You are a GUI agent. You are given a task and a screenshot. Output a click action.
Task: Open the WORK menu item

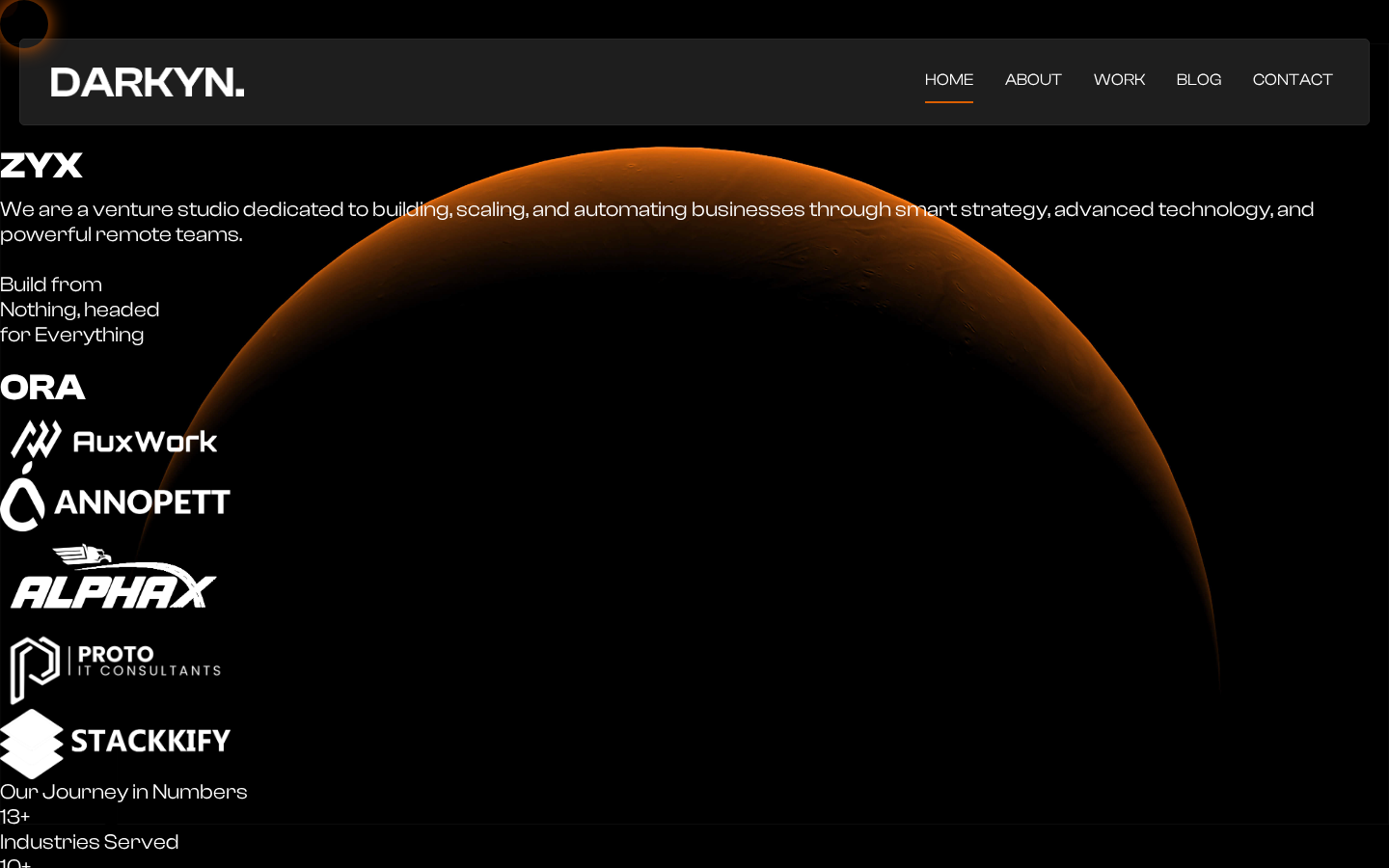(x=1119, y=80)
